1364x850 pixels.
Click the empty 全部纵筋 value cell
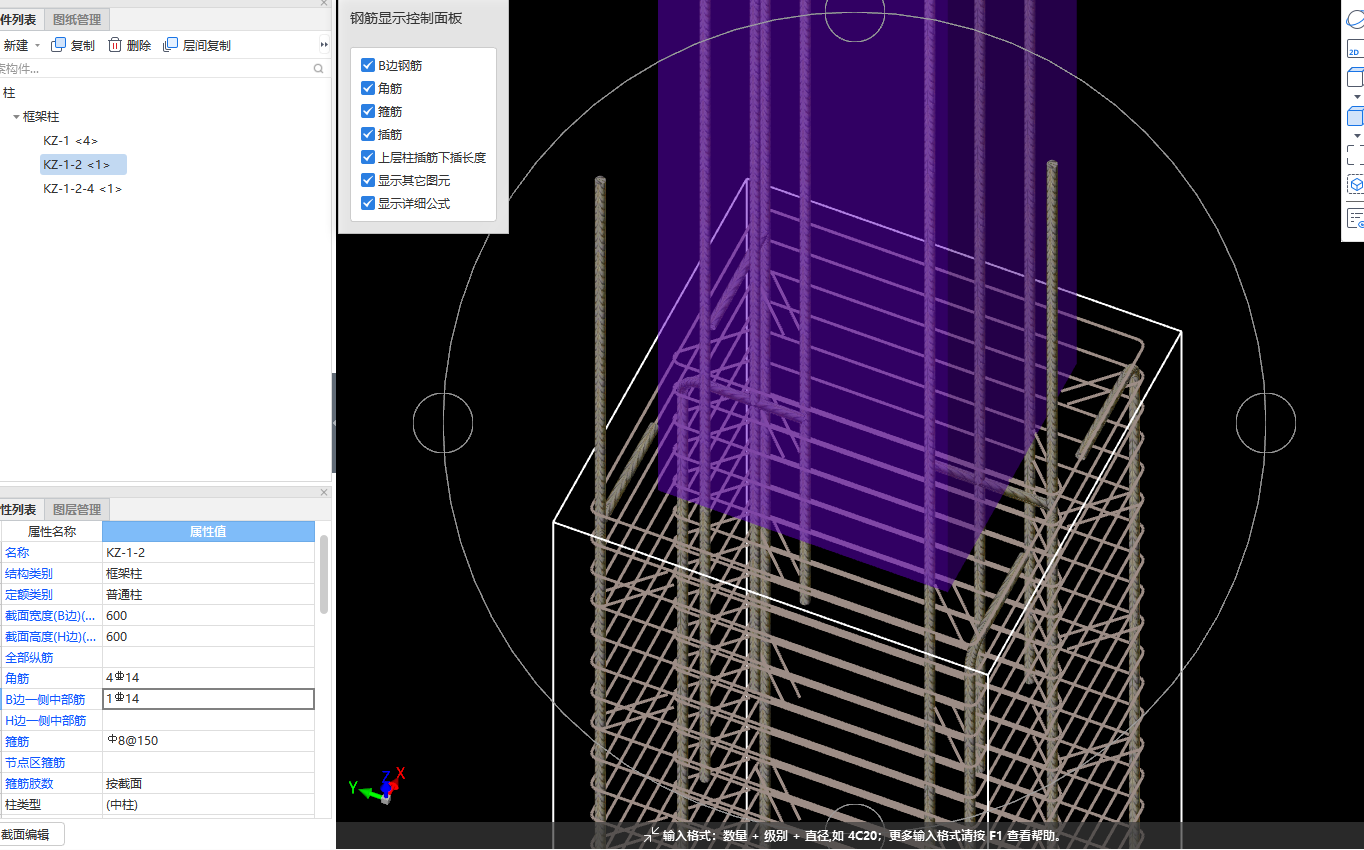[209, 657]
